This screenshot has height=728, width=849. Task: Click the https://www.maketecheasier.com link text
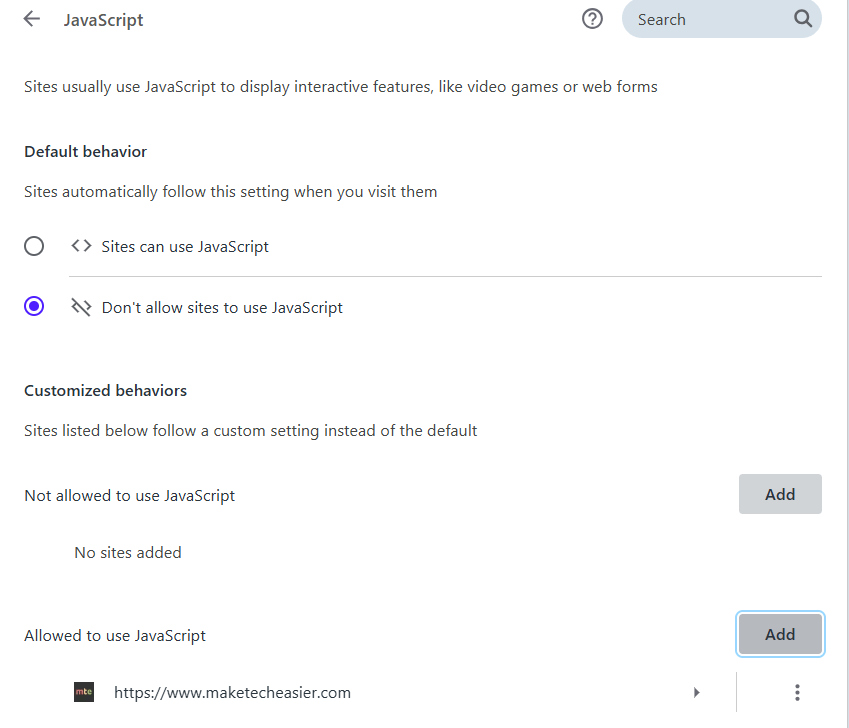tap(232, 691)
